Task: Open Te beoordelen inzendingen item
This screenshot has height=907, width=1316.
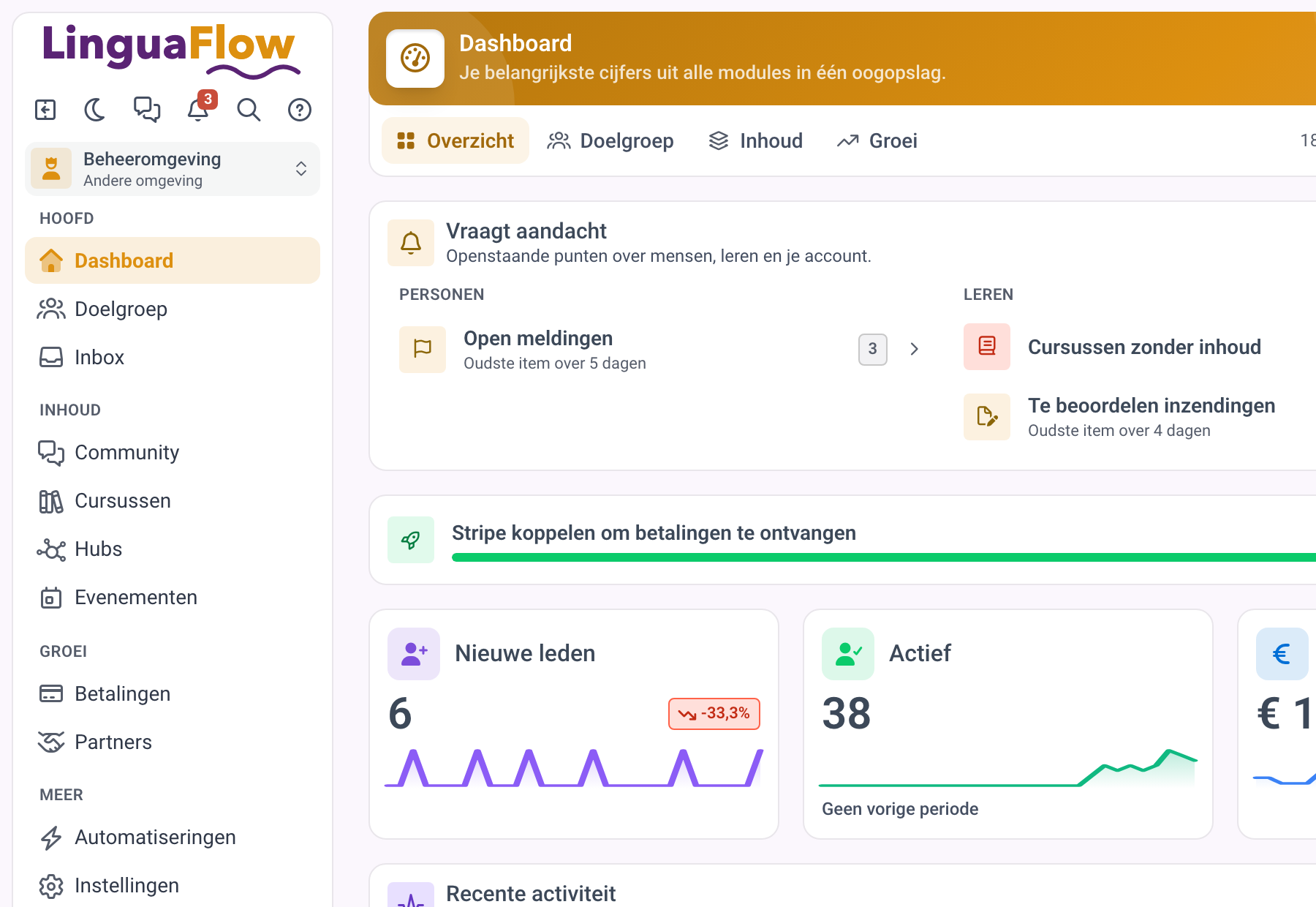Action: pos(1151,417)
